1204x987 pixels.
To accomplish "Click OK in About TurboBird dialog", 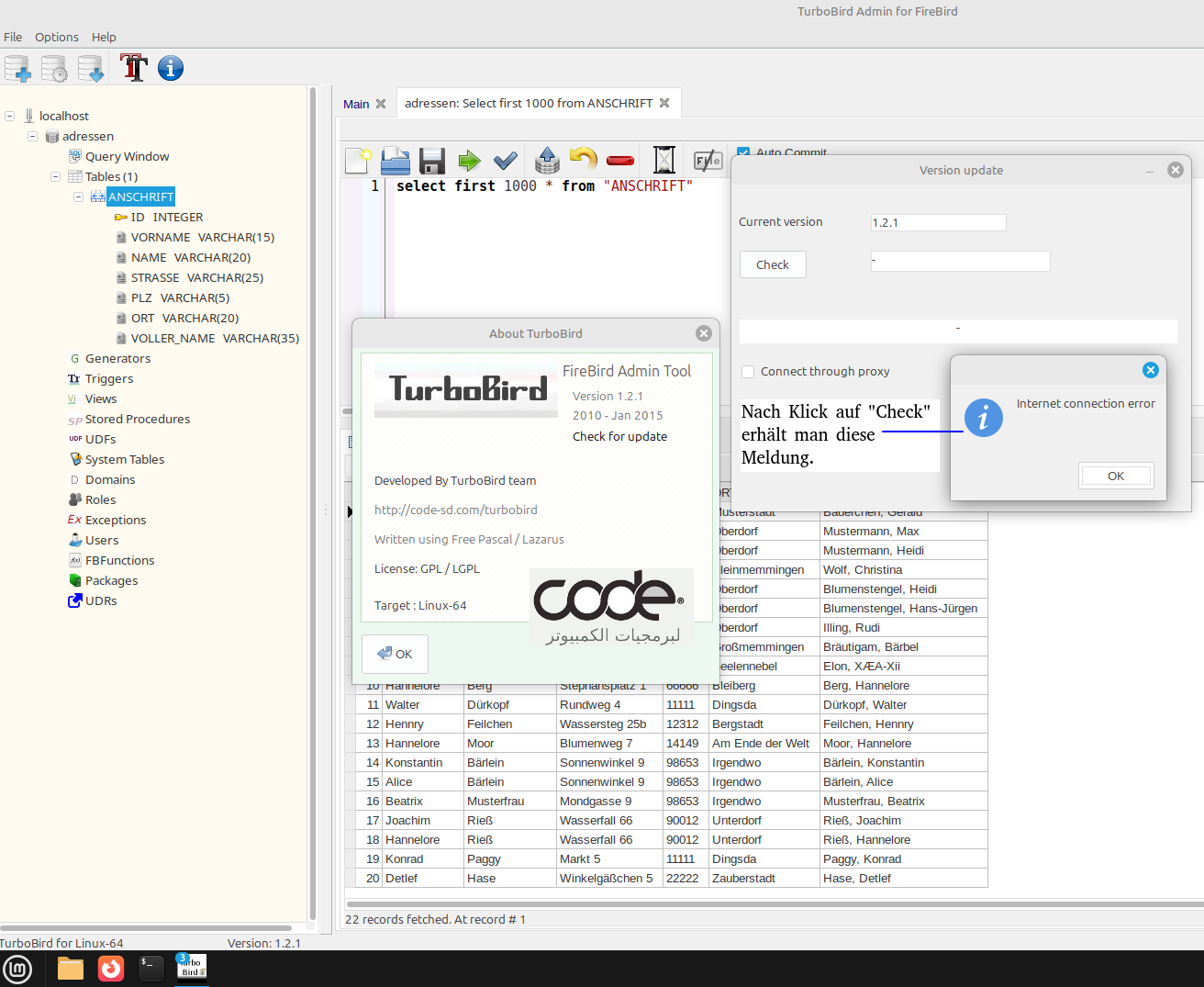I will (x=395, y=655).
